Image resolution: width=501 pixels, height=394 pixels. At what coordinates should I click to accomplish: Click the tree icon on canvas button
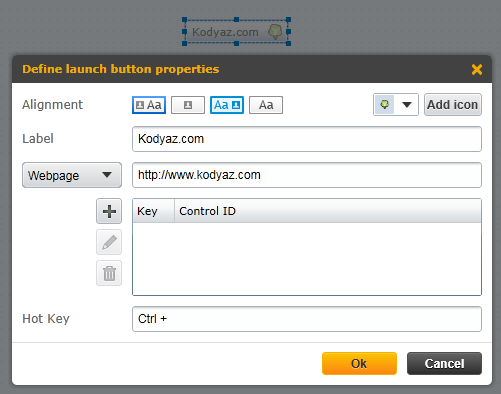coord(275,32)
